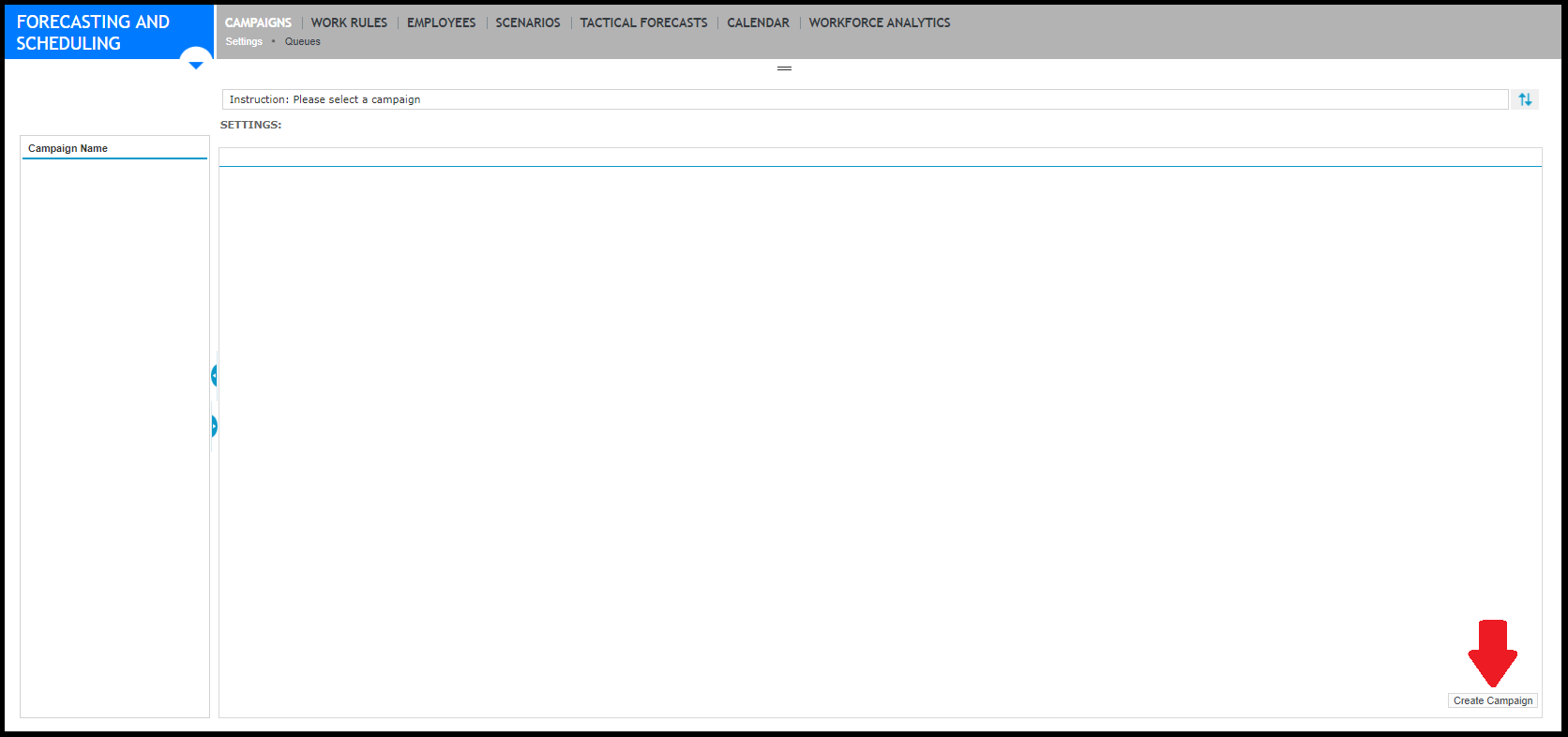Click the Forecasting and Scheduling title

(x=93, y=32)
